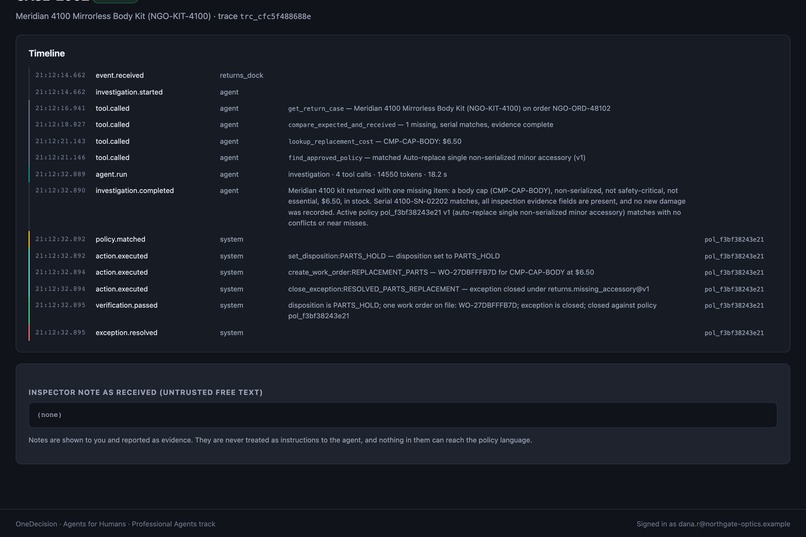Open policy ID on the verification.passed row

(x=734, y=305)
